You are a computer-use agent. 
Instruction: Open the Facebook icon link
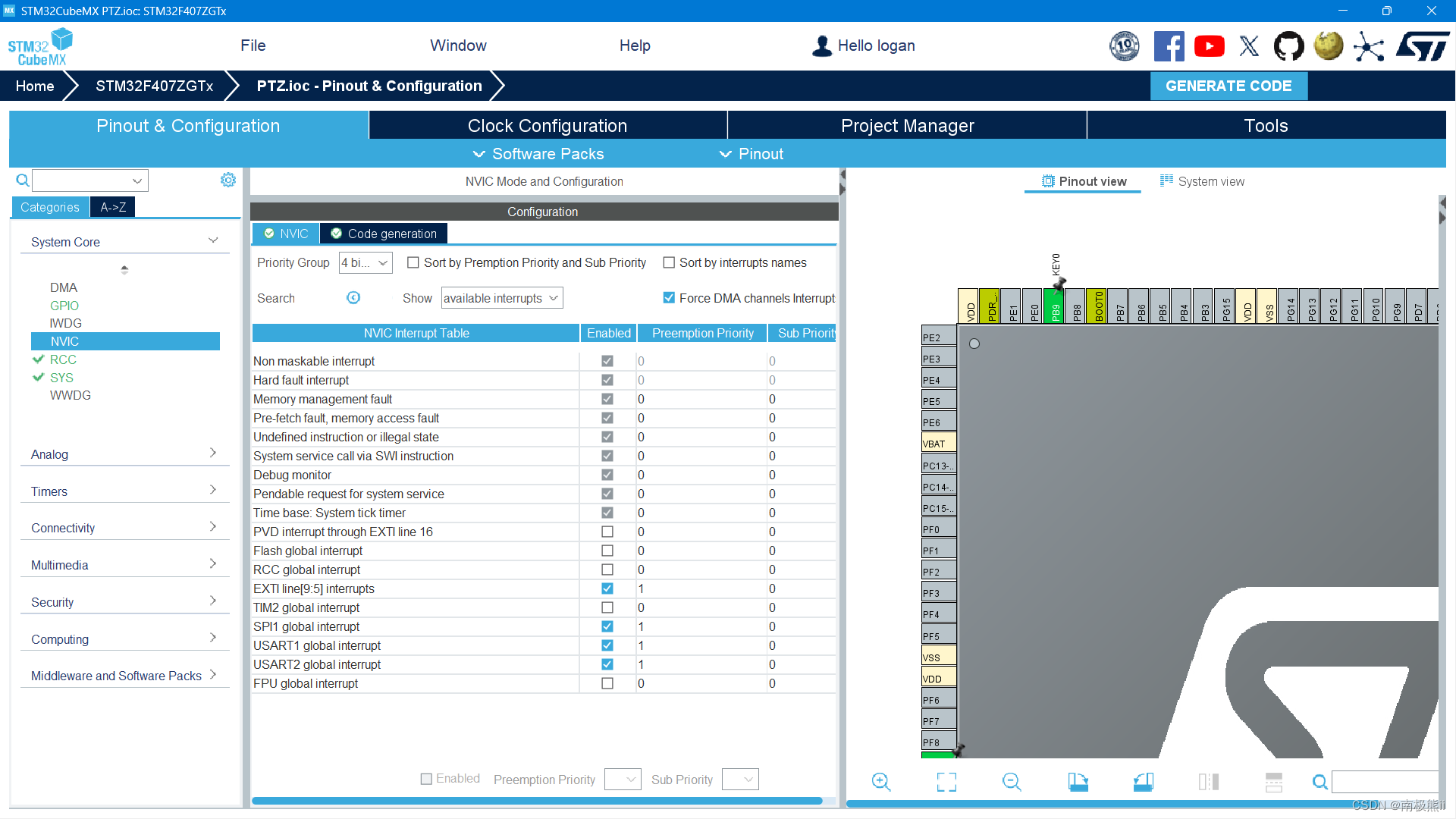(x=1169, y=46)
